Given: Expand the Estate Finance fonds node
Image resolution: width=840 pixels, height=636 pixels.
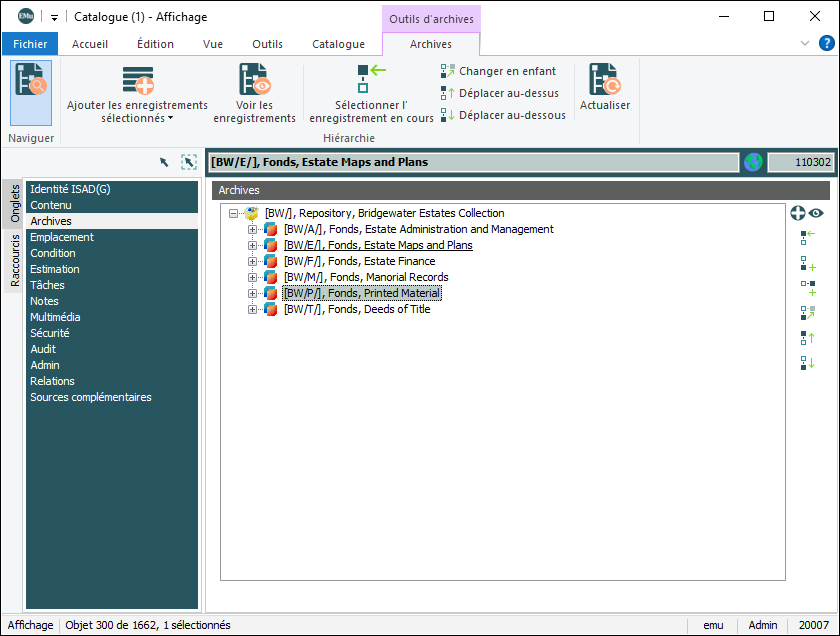Looking at the screenshot, I should coord(253,261).
